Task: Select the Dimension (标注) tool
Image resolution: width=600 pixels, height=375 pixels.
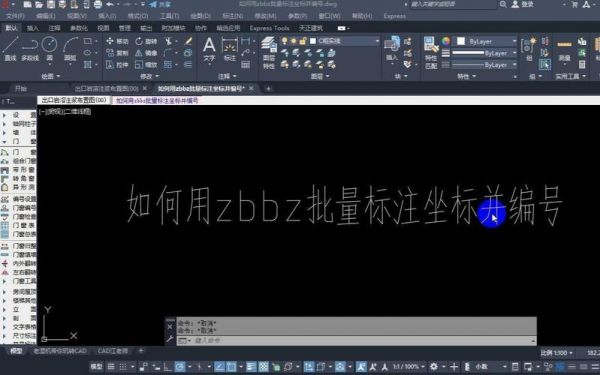Action: coord(230,50)
